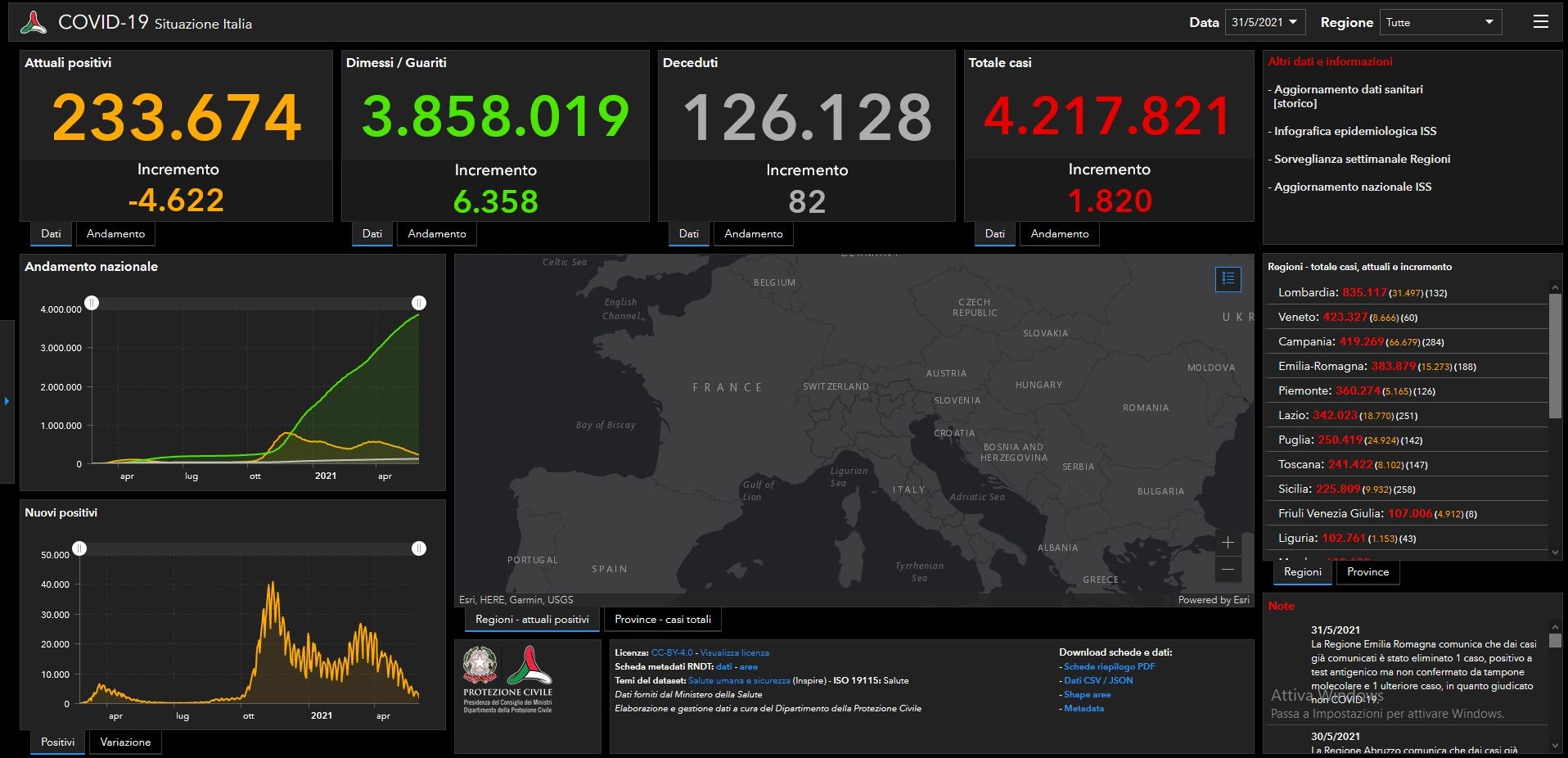Select the Province tab in regions panel
Viewport: 1568px width, 758px height.
(1367, 571)
